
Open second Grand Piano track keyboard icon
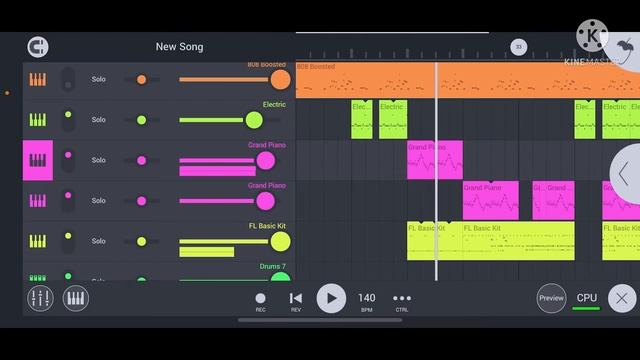(x=38, y=201)
